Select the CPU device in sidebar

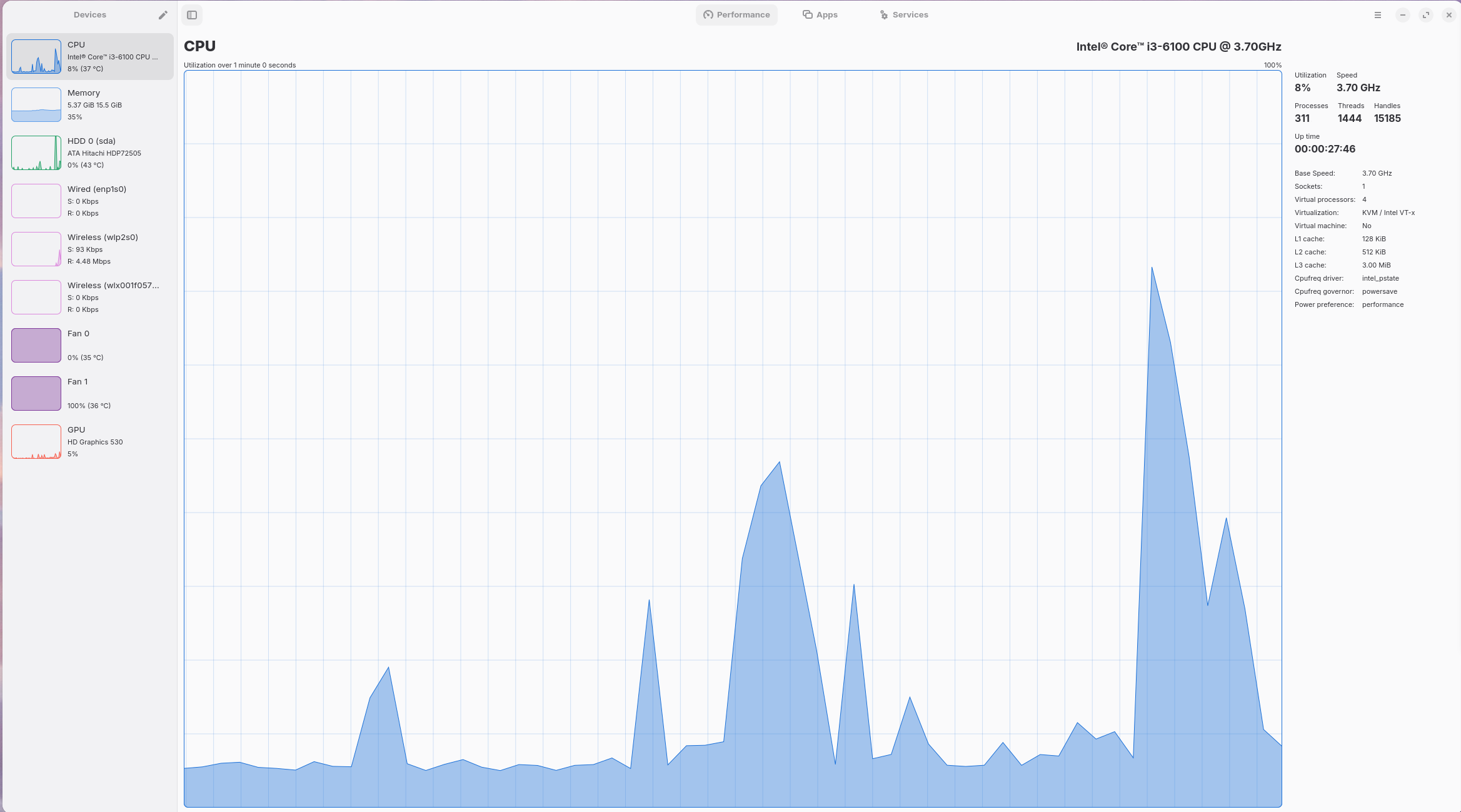pyautogui.click(x=90, y=57)
